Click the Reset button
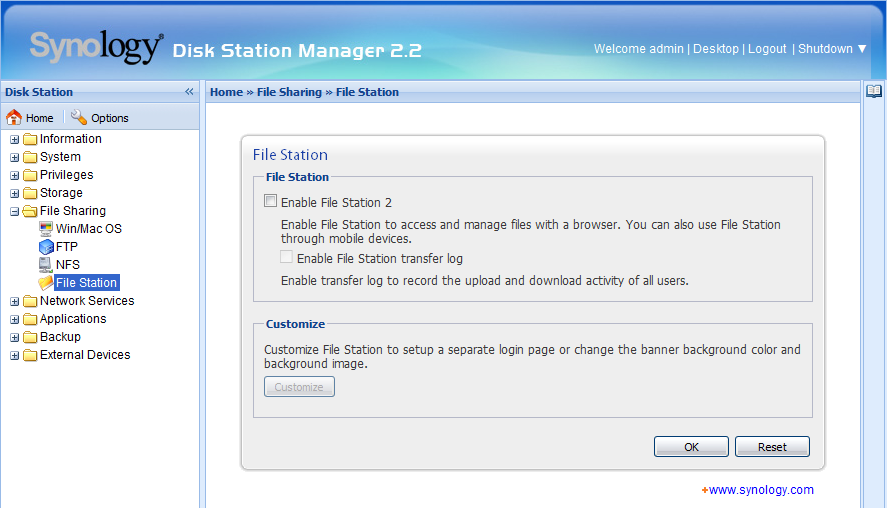The image size is (887, 508). pyautogui.click(x=772, y=446)
